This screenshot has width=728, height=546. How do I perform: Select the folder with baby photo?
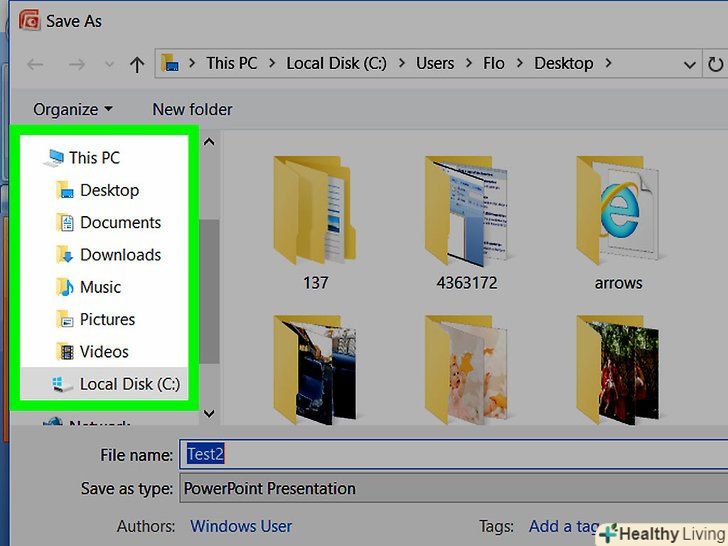[x=466, y=370]
